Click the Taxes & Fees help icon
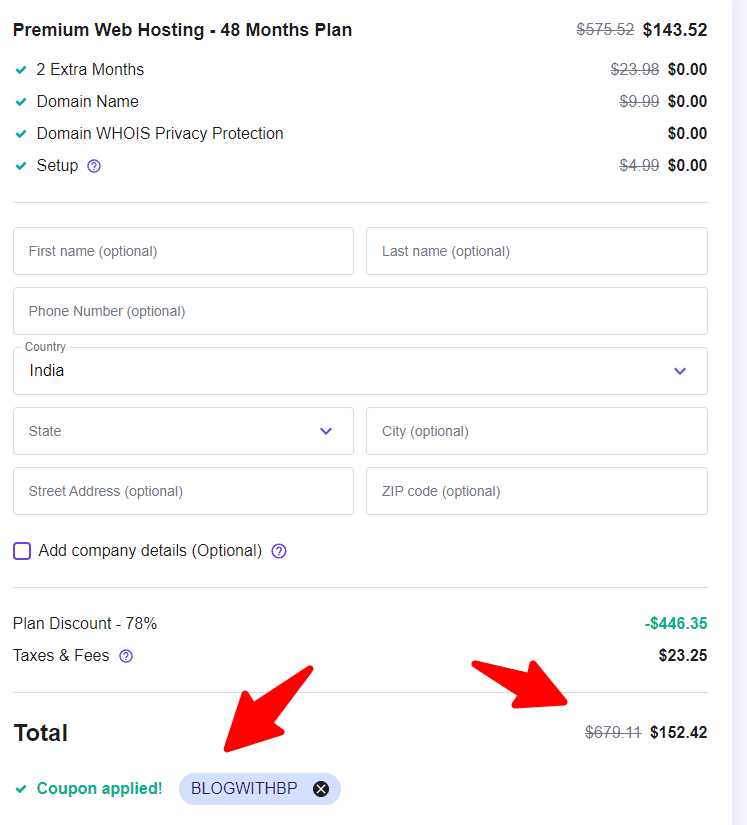Image resolution: width=747 pixels, height=825 pixels. pyautogui.click(x=126, y=656)
